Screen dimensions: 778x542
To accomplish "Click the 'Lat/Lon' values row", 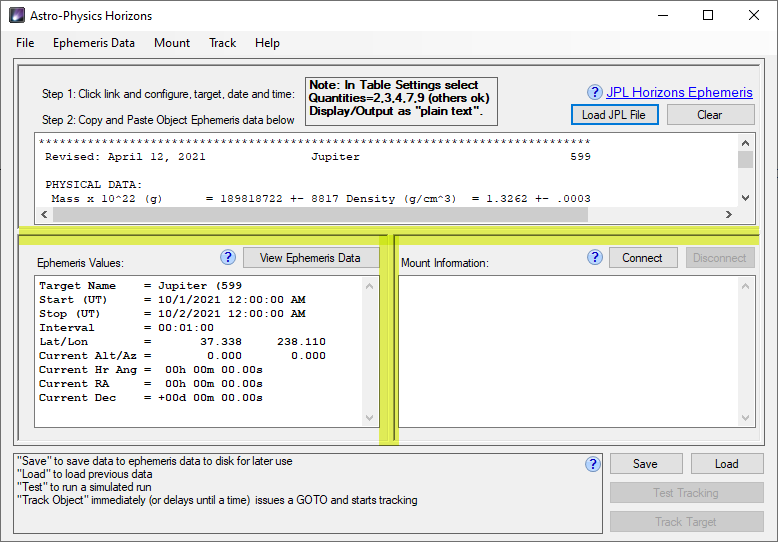I will click(183, 341).
